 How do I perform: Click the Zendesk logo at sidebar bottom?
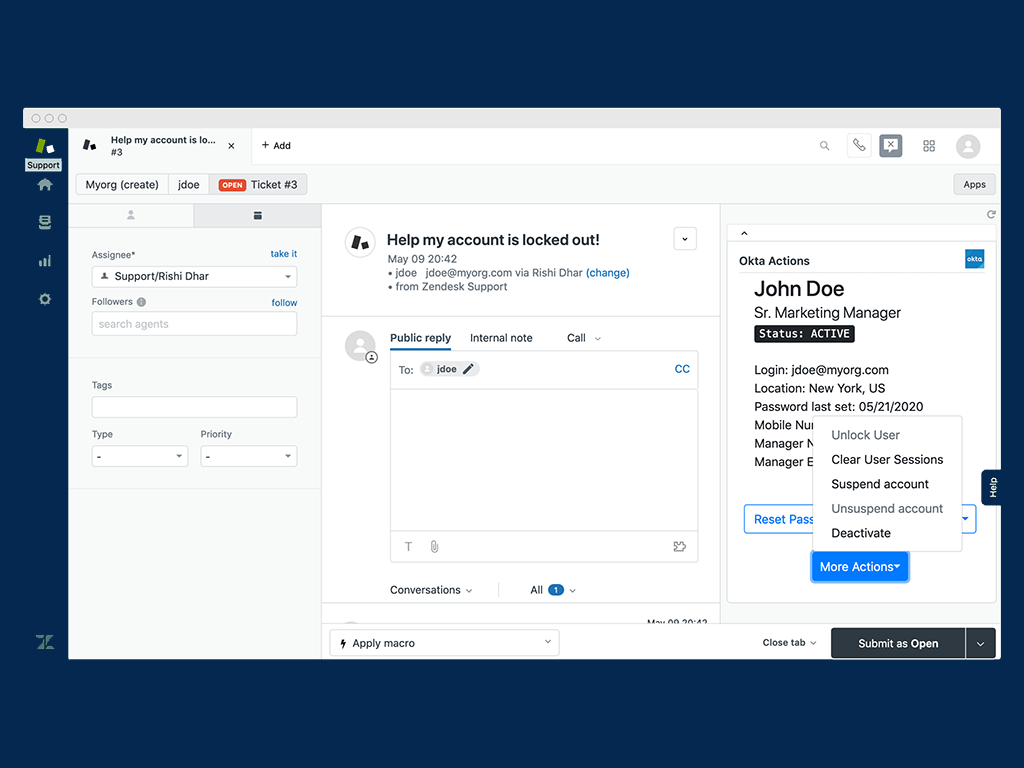click(x=45, y=642)
